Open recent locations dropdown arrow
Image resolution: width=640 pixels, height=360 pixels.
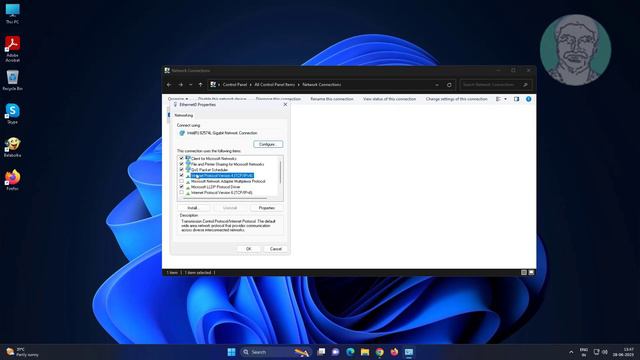click(x=191, y=85)
